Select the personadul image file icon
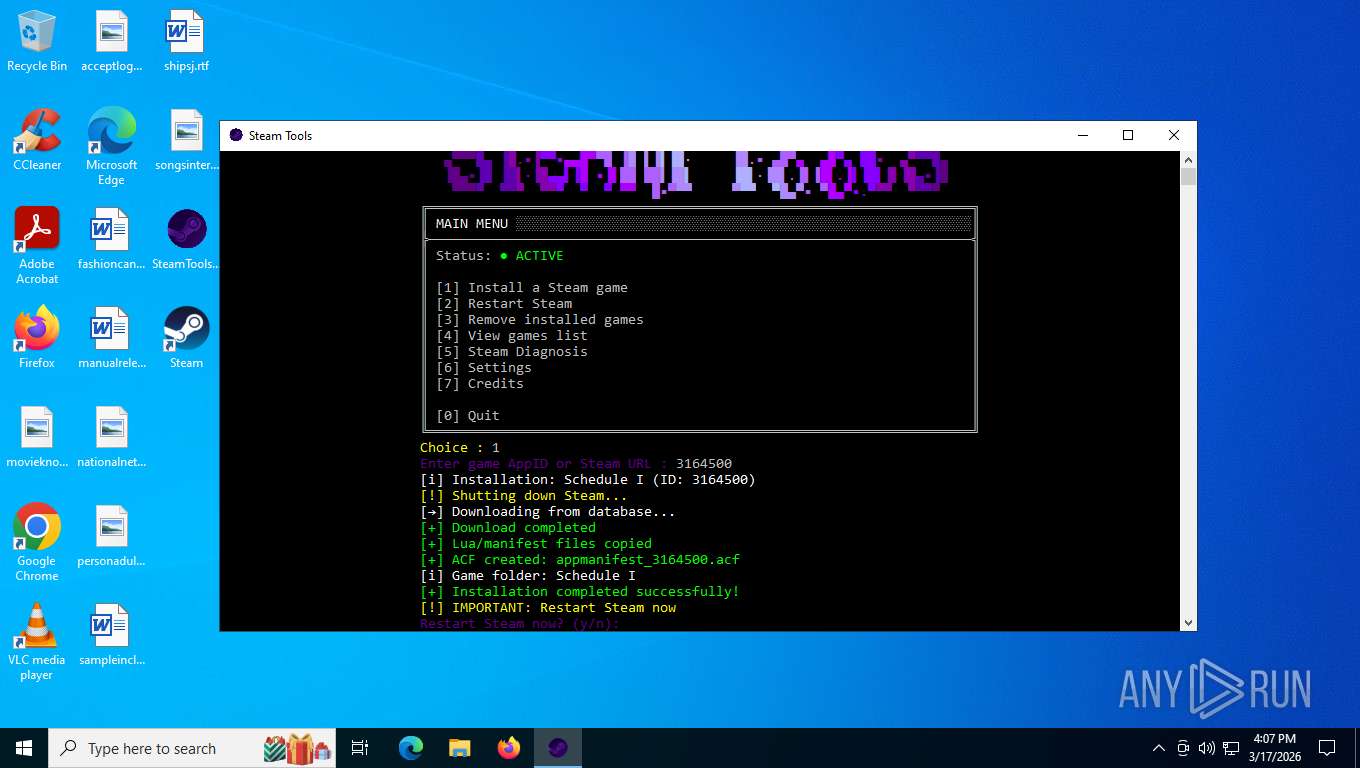Viewport: 1360px width, 768px height. (112, 536)
